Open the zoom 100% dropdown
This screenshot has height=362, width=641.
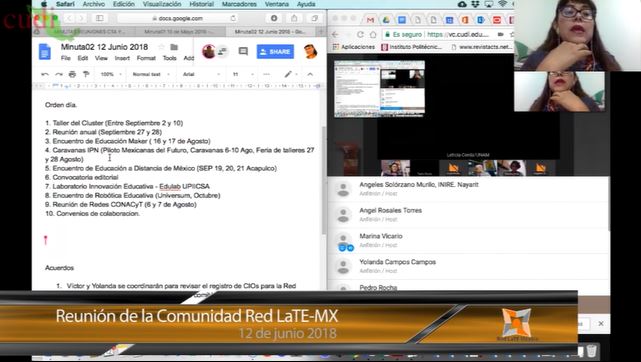point(111,74)
